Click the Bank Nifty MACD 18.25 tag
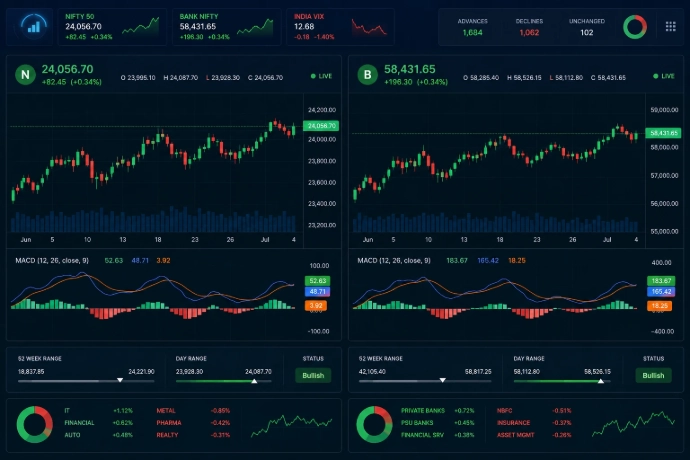The width and height of the screenshot is (690, 460). pos(659,305)
